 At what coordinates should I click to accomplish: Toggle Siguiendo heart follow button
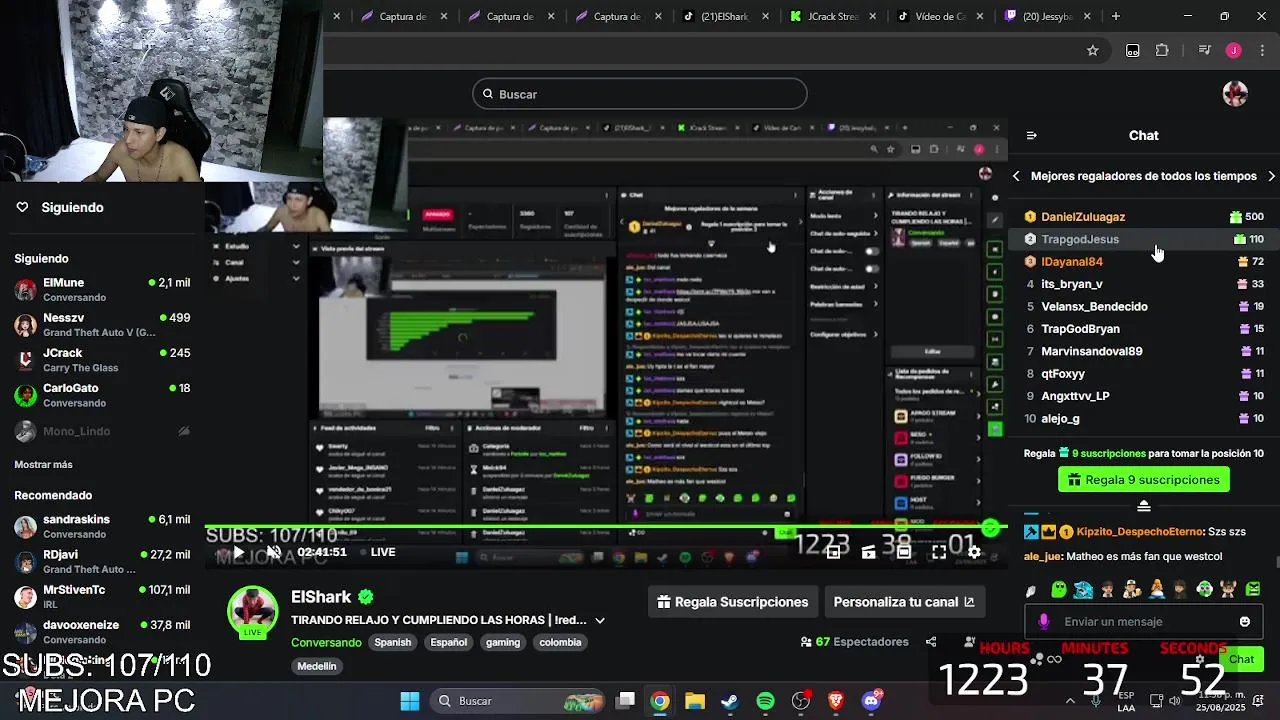[22, 207]
